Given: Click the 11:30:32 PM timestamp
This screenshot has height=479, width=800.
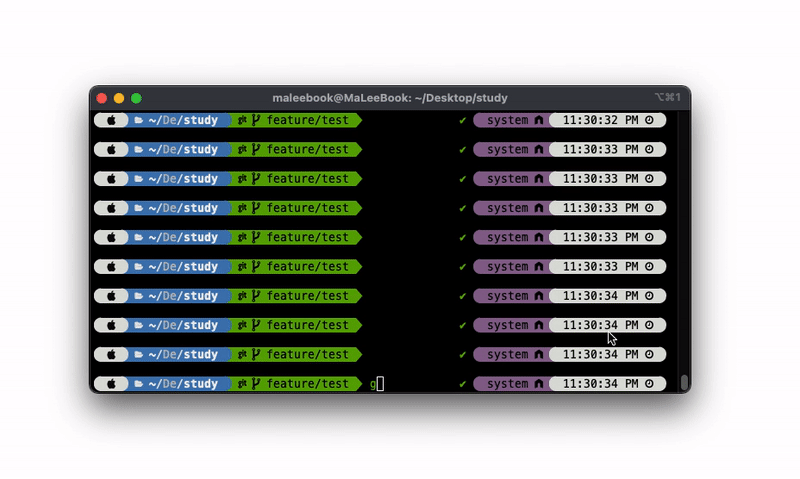Looking at the screenshot, I should tap(601, 120).
